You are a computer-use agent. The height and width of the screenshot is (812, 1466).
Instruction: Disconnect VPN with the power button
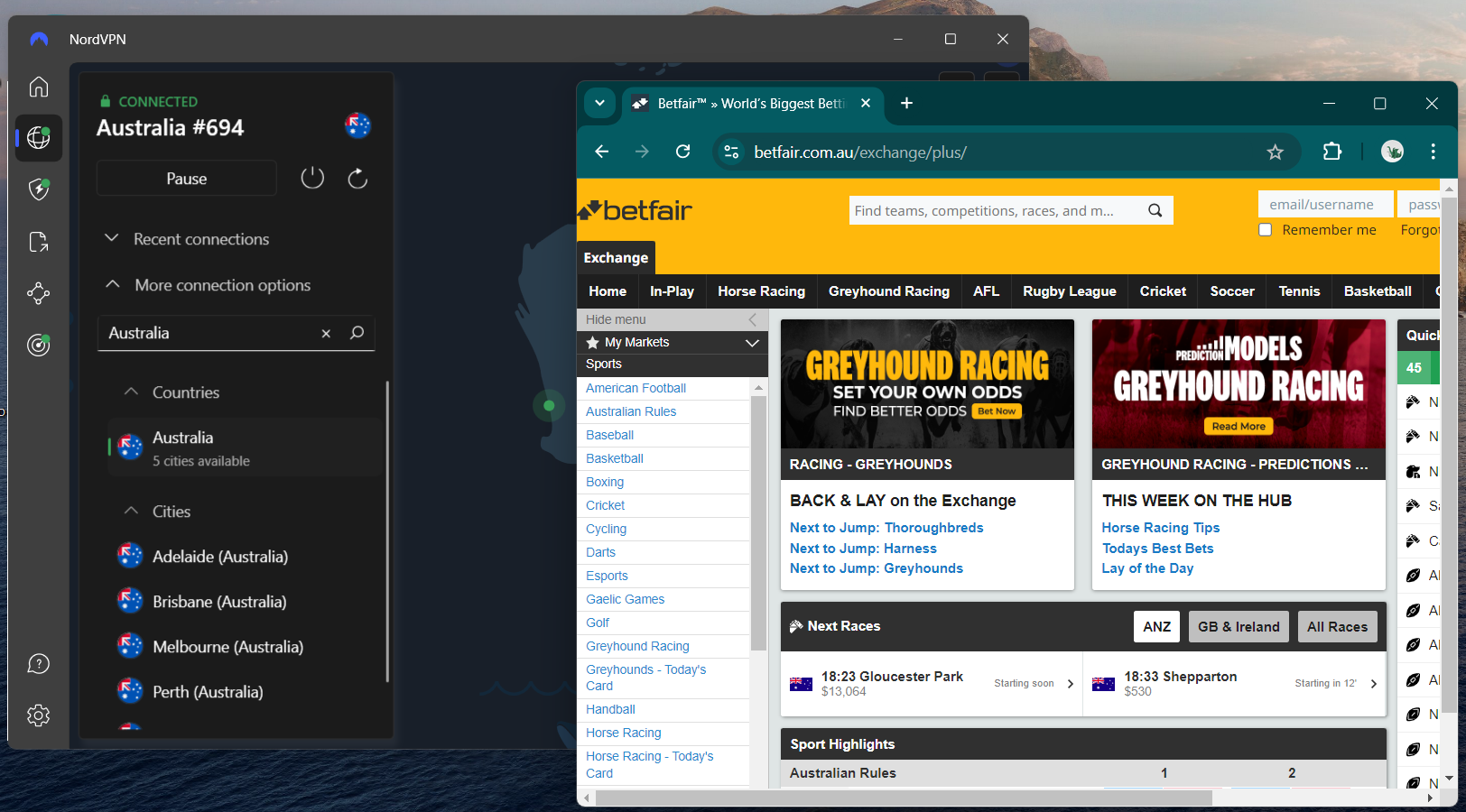(312, 178)
